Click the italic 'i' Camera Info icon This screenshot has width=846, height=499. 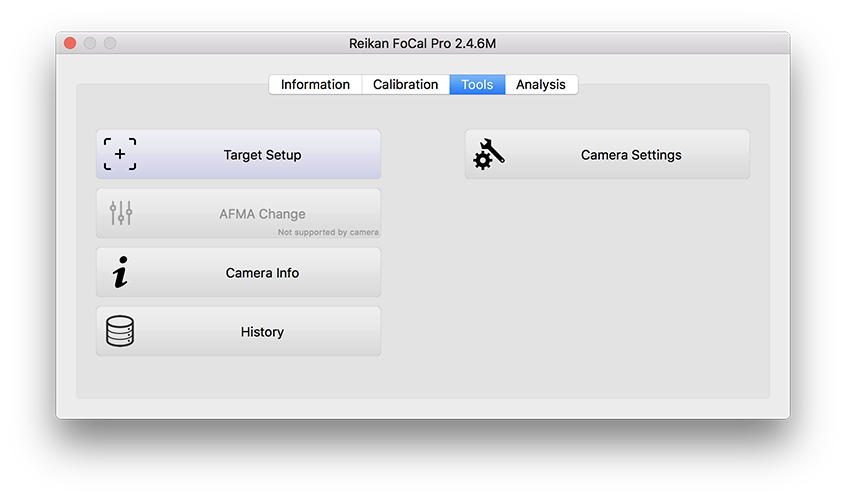120,272
